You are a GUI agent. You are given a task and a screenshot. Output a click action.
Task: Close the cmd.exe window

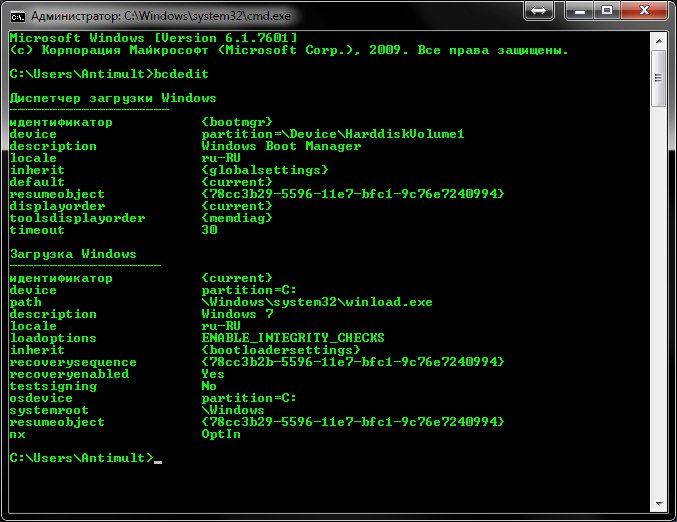pyautogui.click(x=645, y=10)
